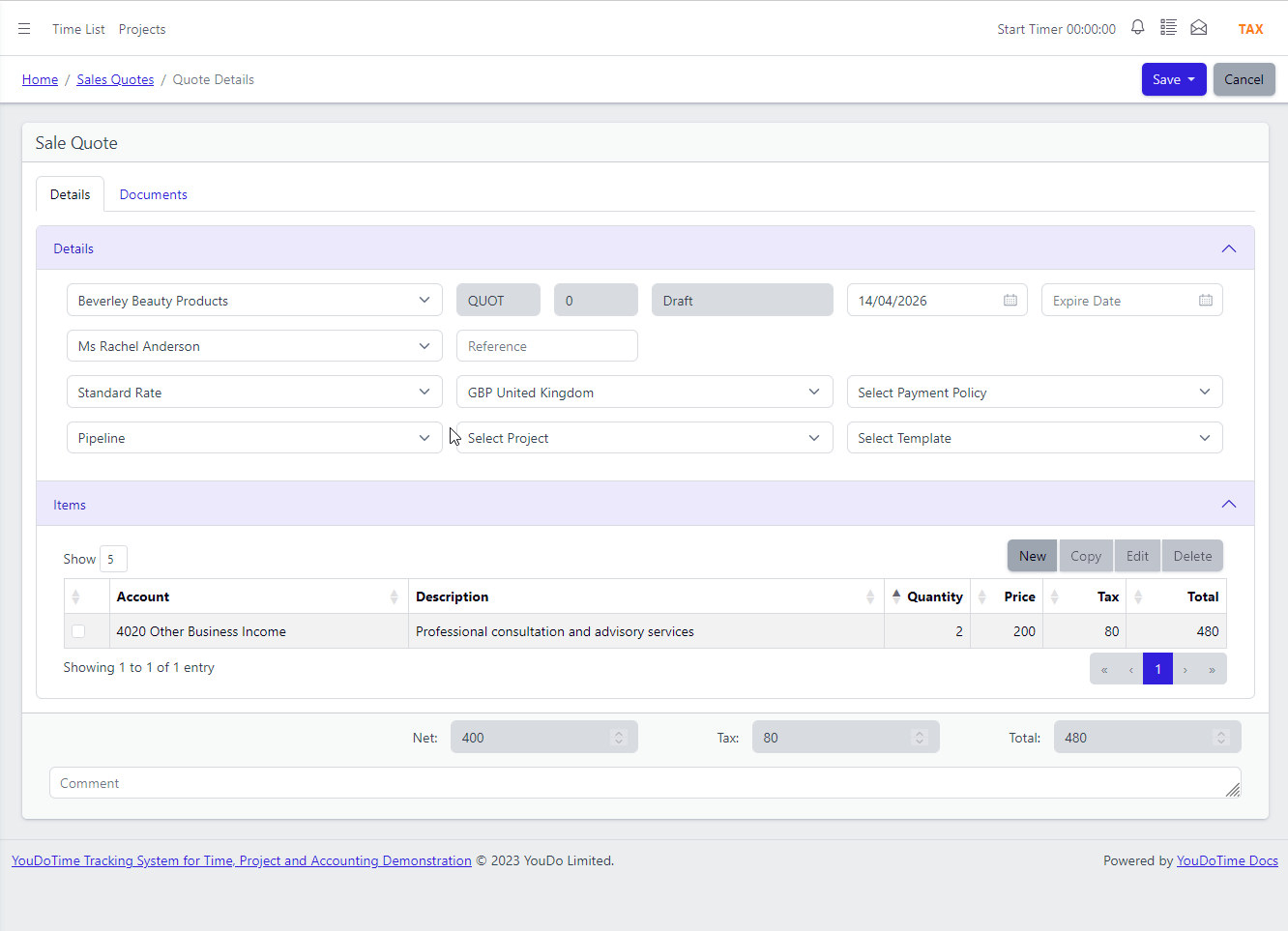Click the Comment text area

tap(645, 783)
